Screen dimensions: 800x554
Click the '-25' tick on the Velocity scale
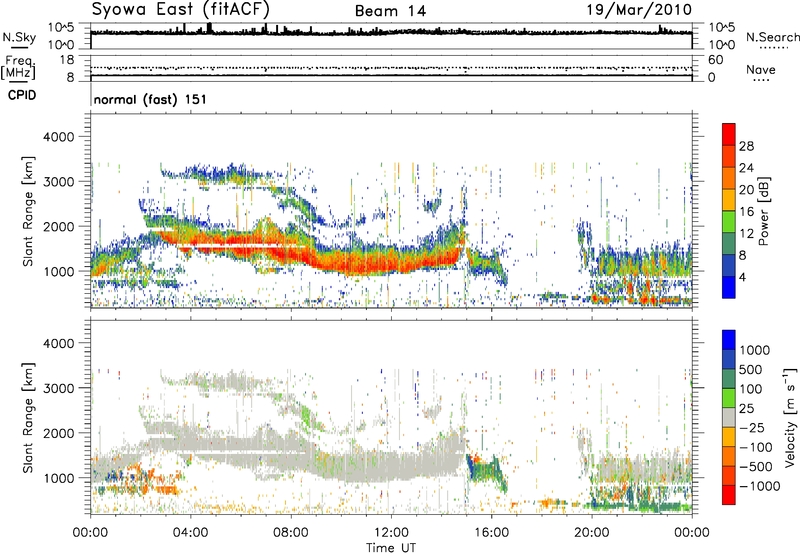750,427
